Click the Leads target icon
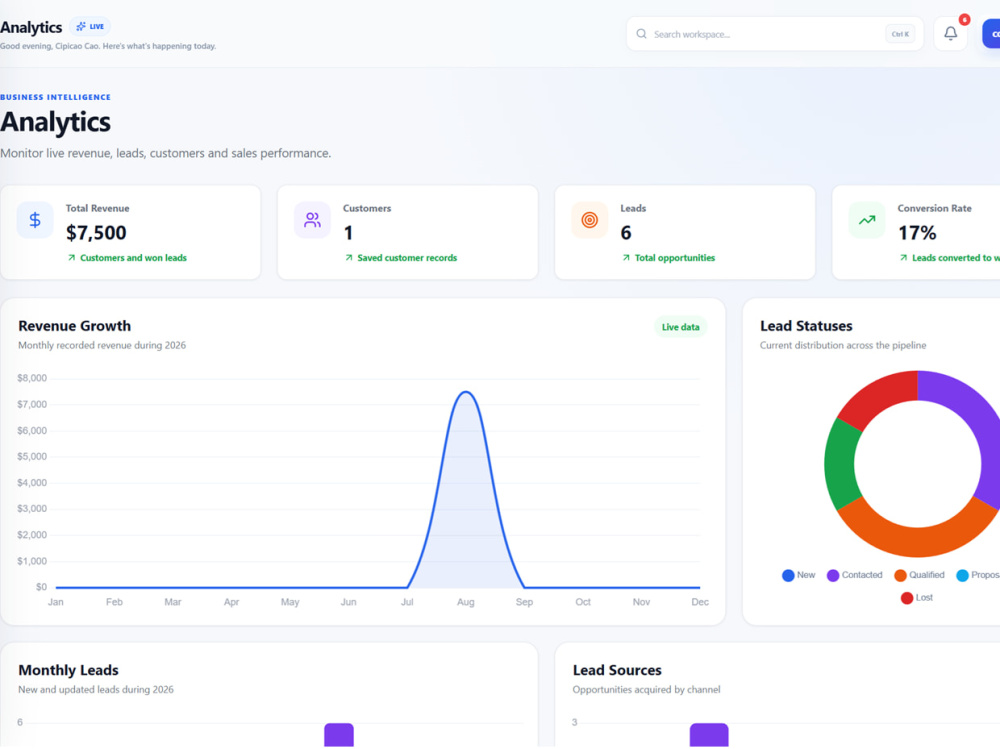This screenshot has width=1000, height=749. (x=590, y=220)
